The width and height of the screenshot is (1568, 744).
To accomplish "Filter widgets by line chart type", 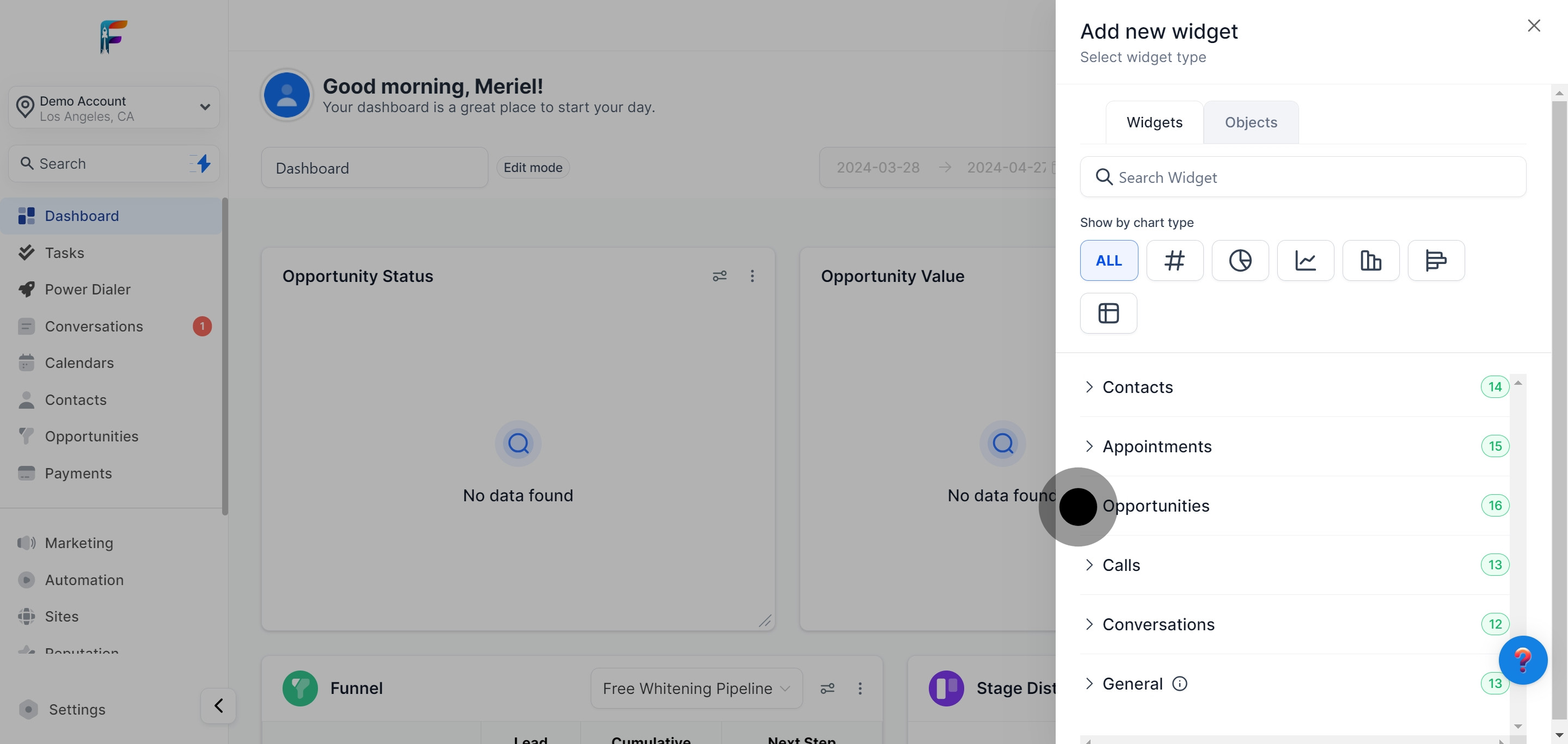I will click(x=1305, y=260).
